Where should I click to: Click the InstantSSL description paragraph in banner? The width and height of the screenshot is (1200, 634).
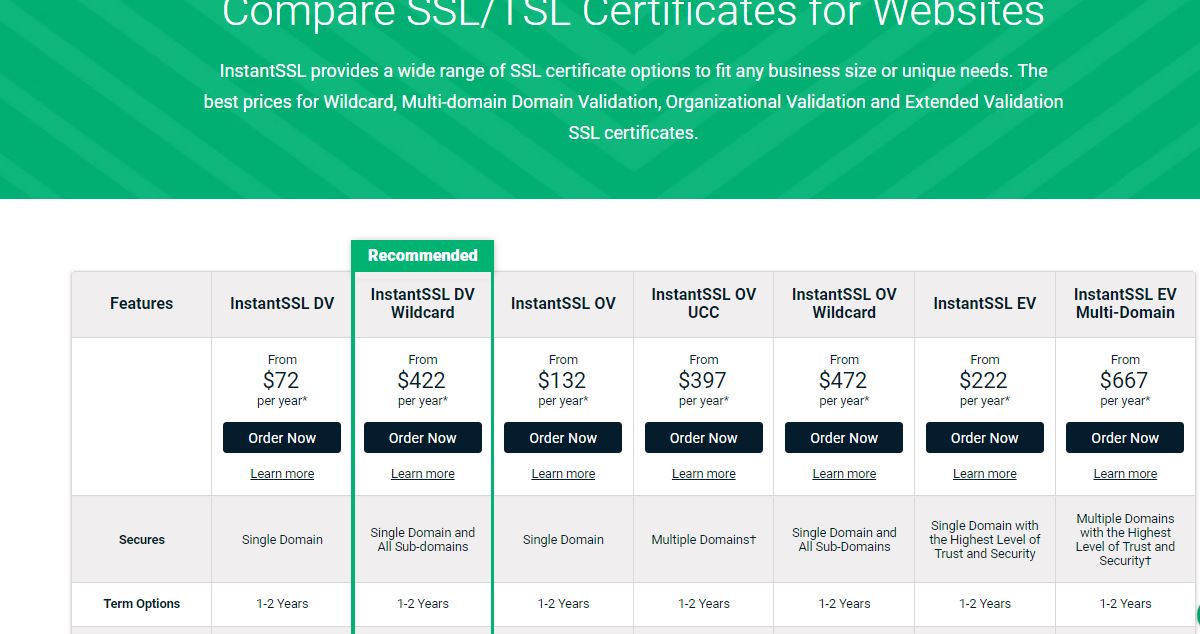[x=633, y=102]
